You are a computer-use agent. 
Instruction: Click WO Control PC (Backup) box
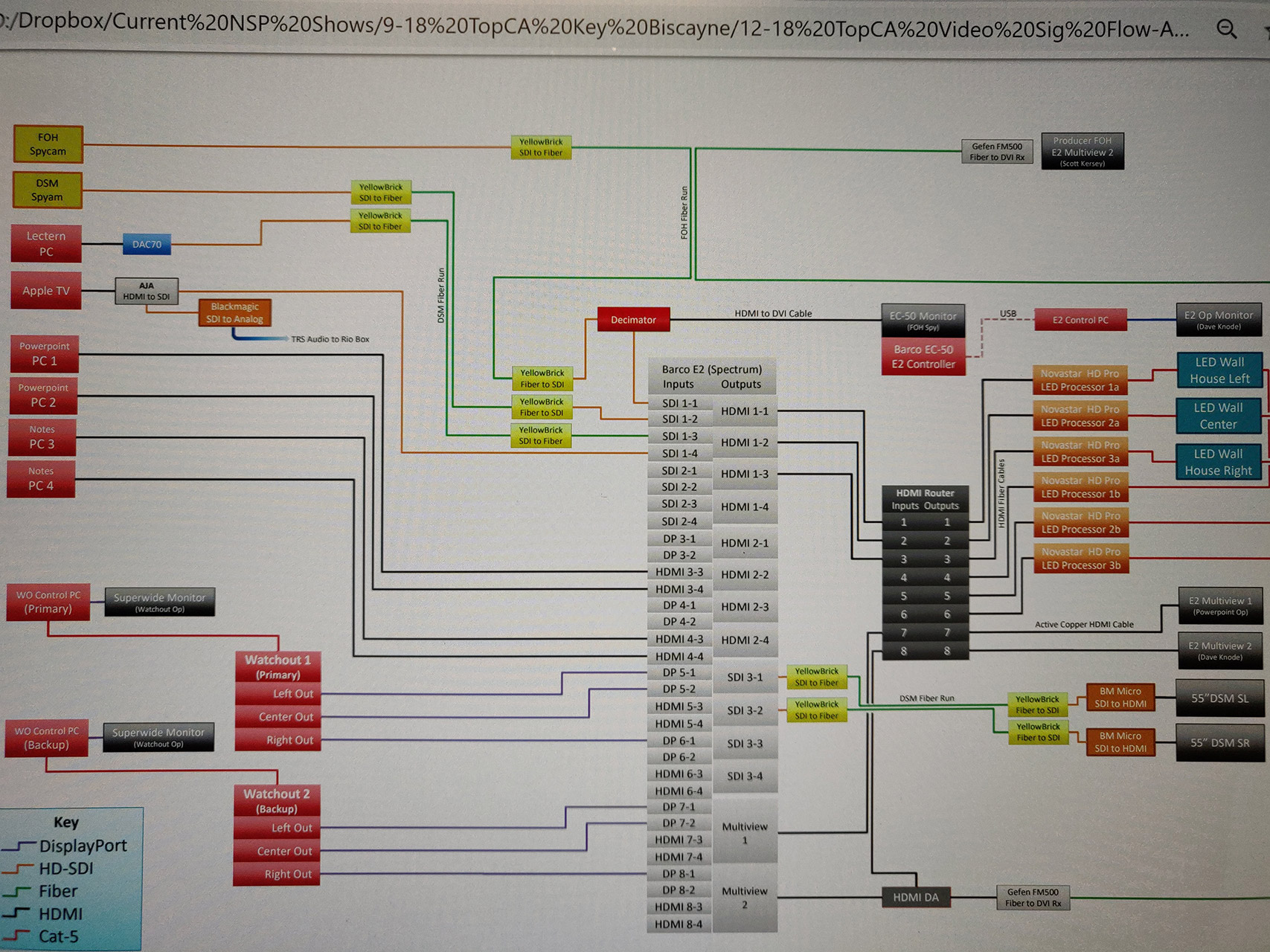[47, 738]
